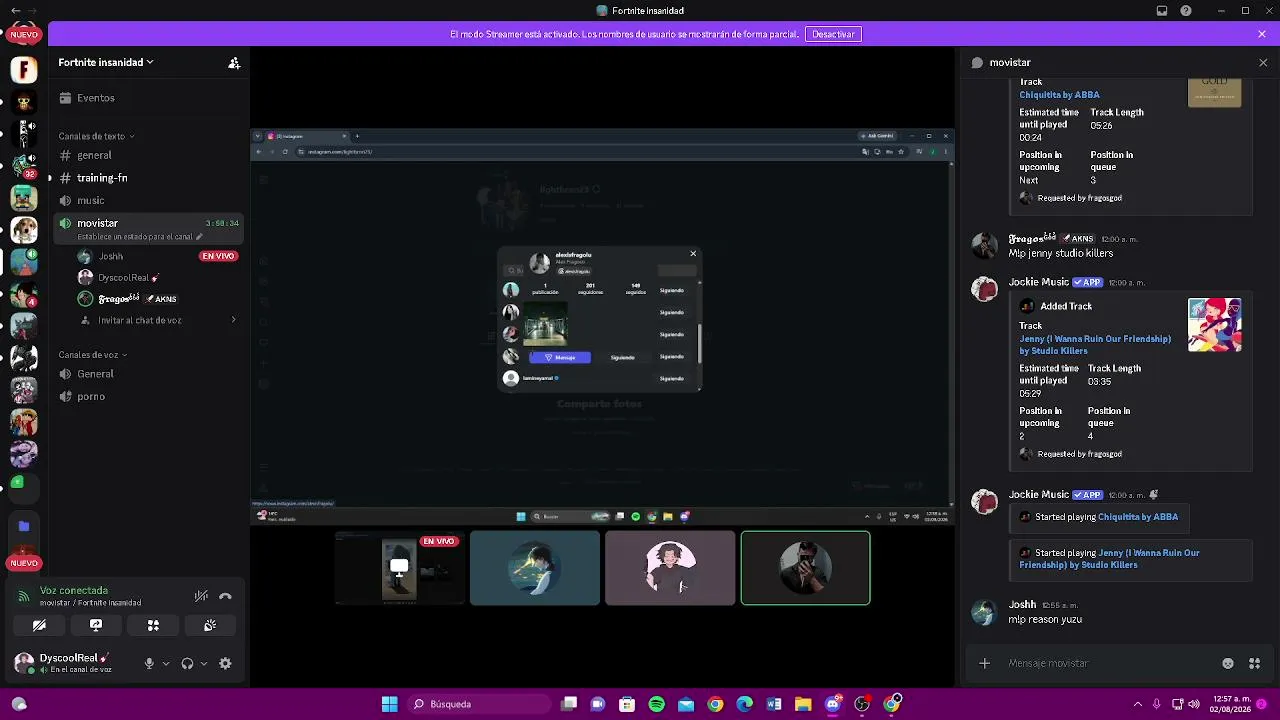Open user settings gear
The width and height of the screenshot is (1280, 720).
[x=225, y=663]
